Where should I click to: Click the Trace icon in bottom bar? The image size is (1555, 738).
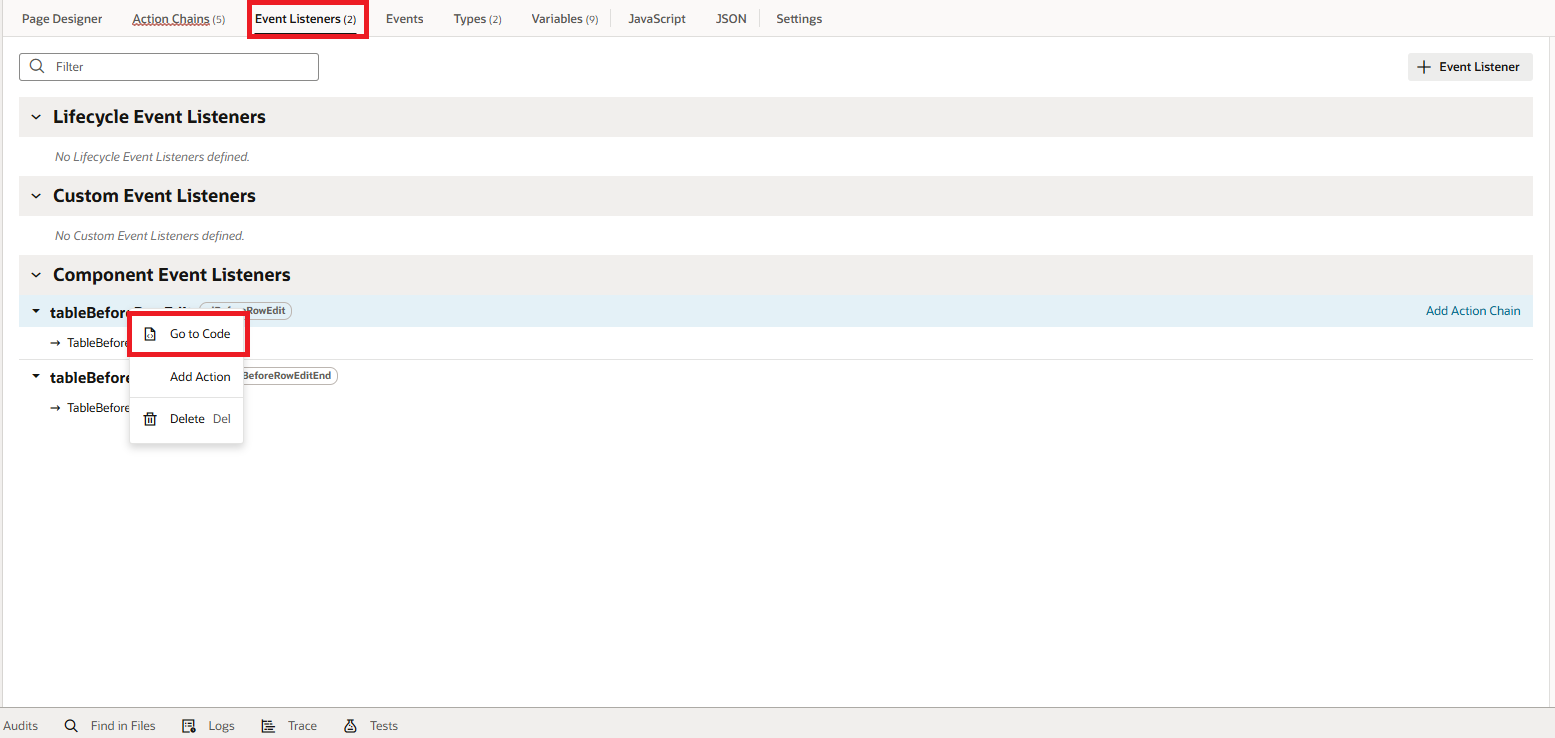click(268, 726)
